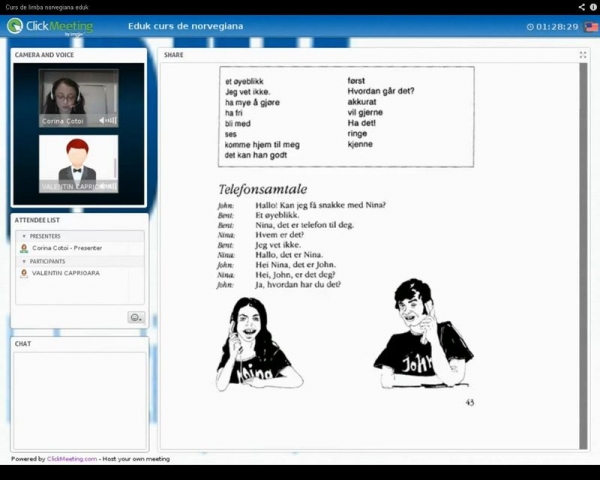Viewport: 600px width, 480px height.
Task: Click the 'Eduk curs de norvegiana' title
Action: click(x=186, y=26)
